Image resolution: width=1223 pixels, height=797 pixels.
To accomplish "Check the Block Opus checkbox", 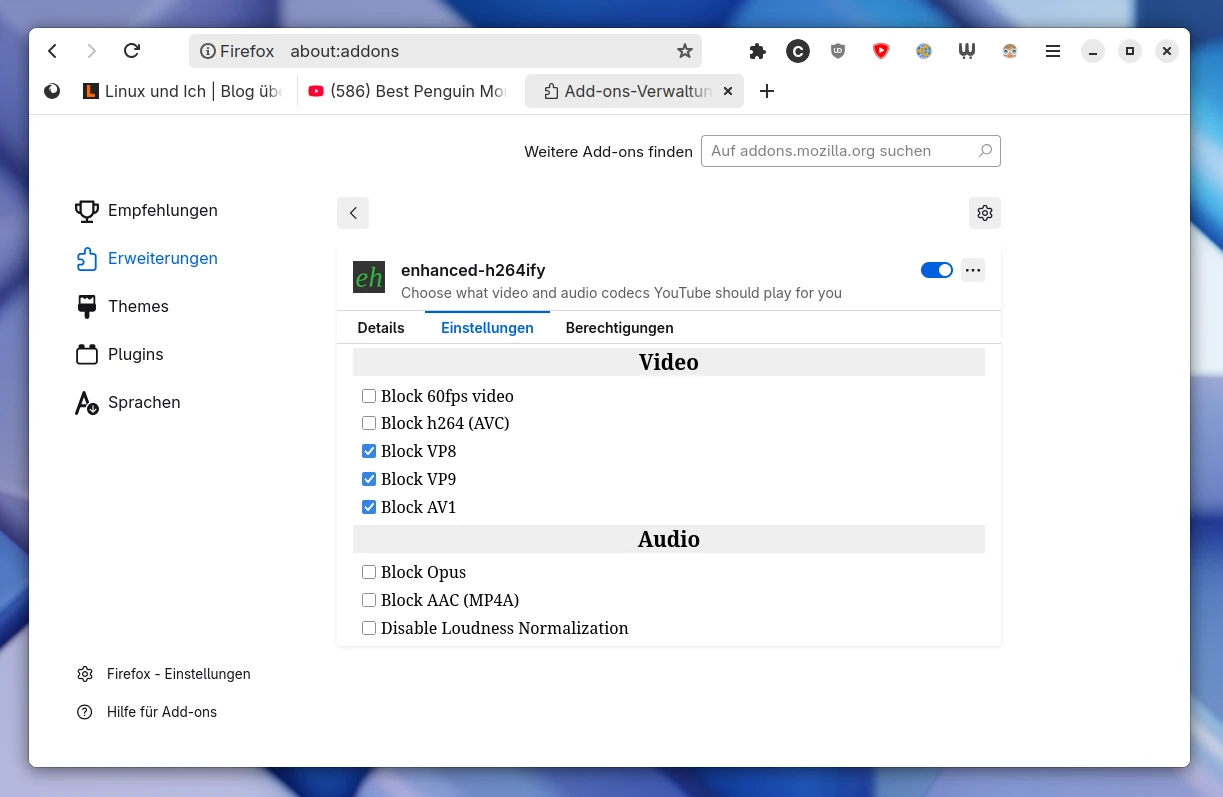I will point(369,572).
